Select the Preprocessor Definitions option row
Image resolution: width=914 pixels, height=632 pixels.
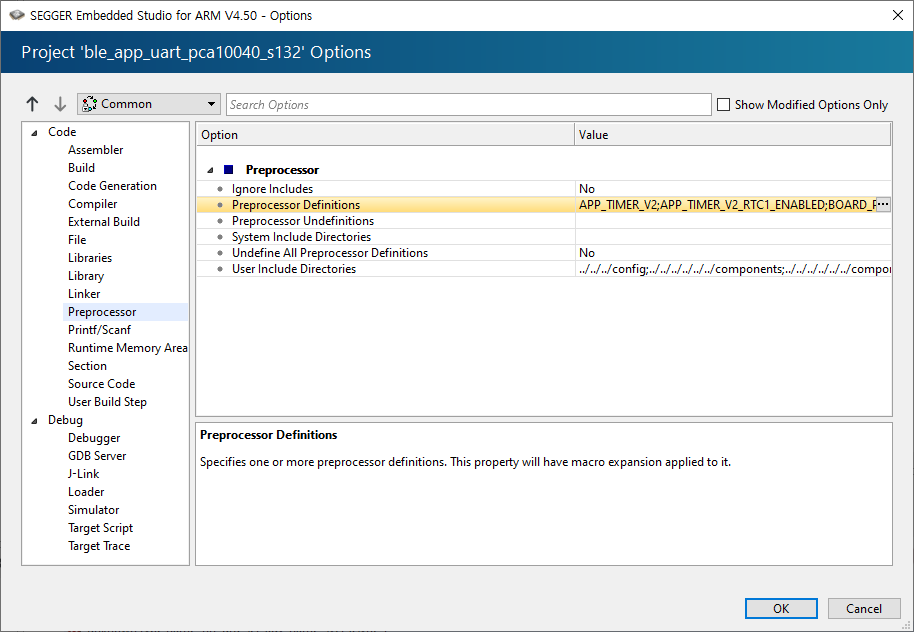click(543, 205)
